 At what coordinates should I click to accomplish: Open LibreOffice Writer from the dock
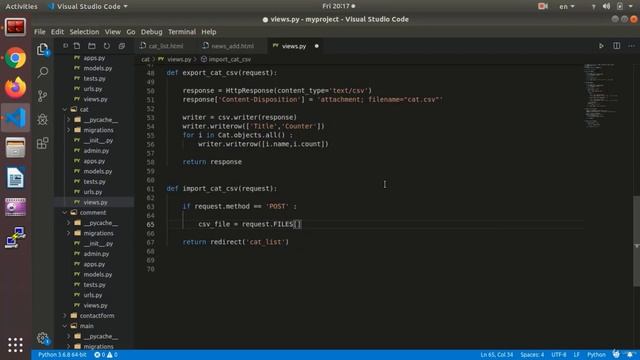click(x=16, y=177)
